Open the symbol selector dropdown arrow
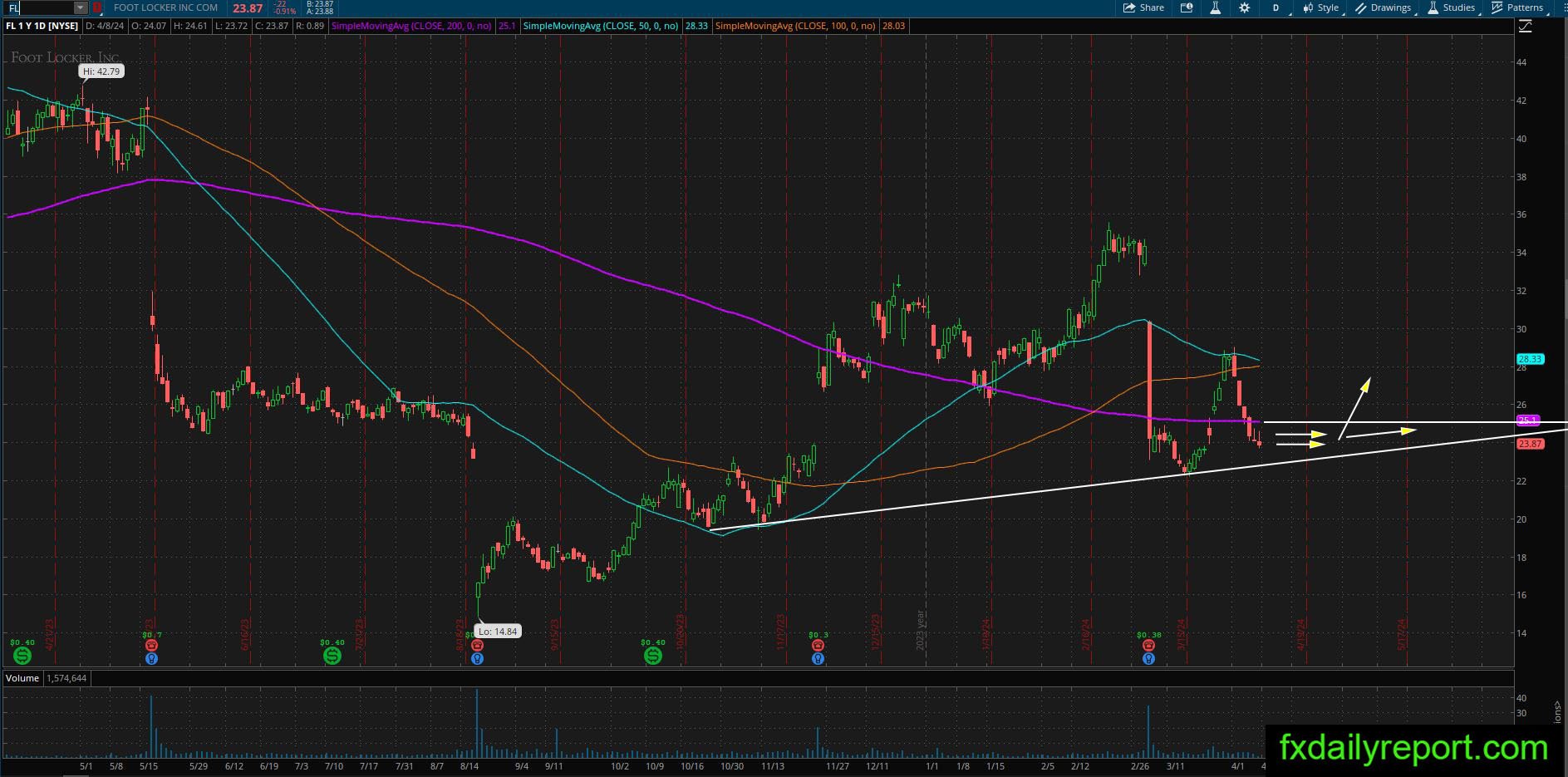1568x777 pixels. [81, 7]
